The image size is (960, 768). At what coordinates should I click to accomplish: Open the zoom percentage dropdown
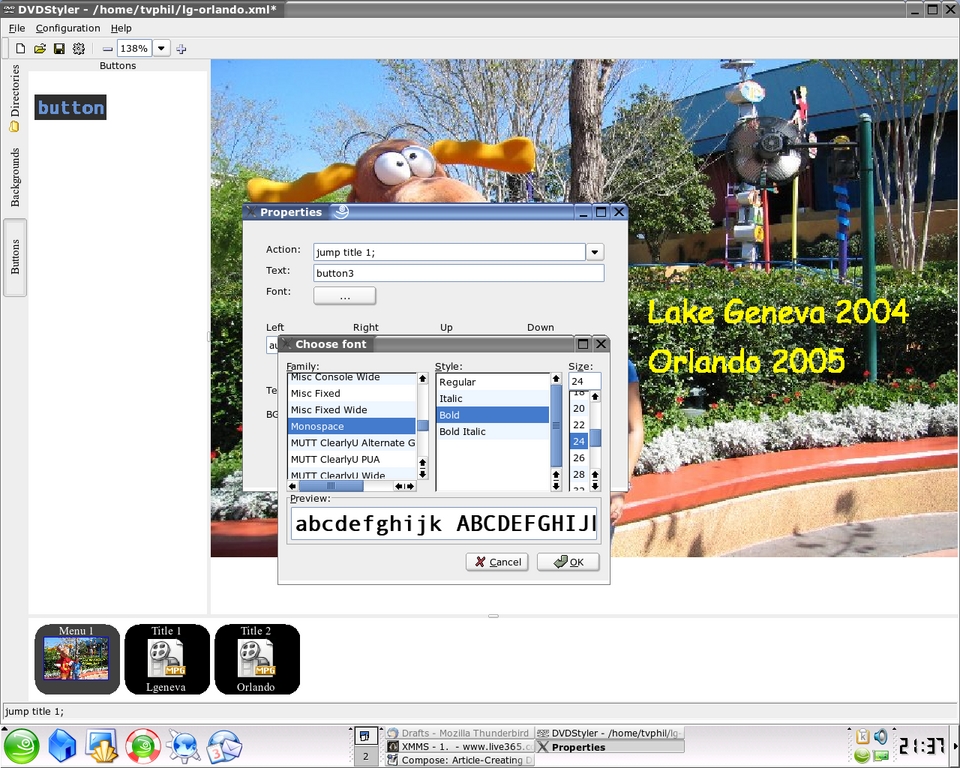pyautogui.click(x=161, y=48)
